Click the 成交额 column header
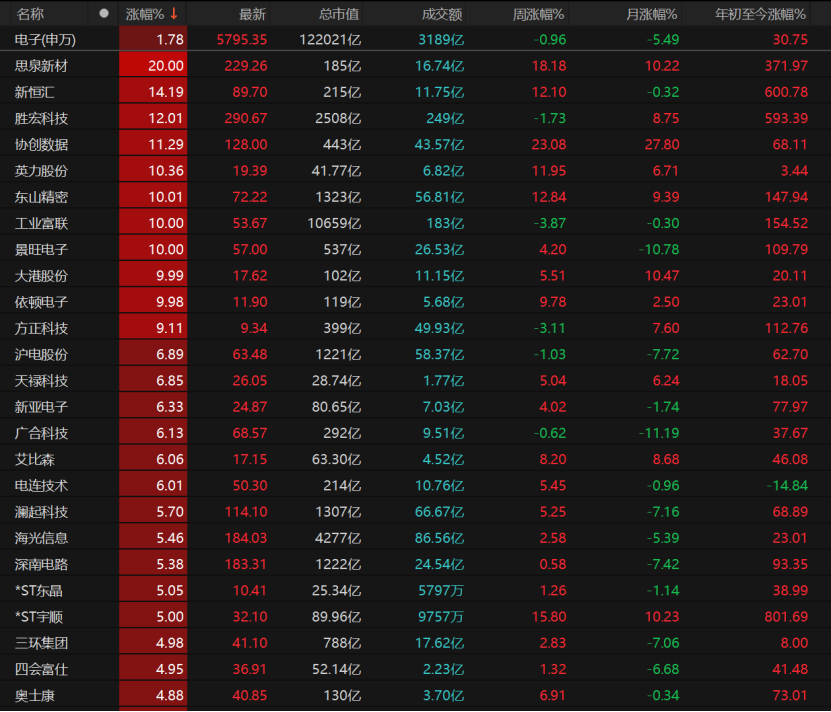Viewport: 831px width, 712px height. [x=442, y=14]
